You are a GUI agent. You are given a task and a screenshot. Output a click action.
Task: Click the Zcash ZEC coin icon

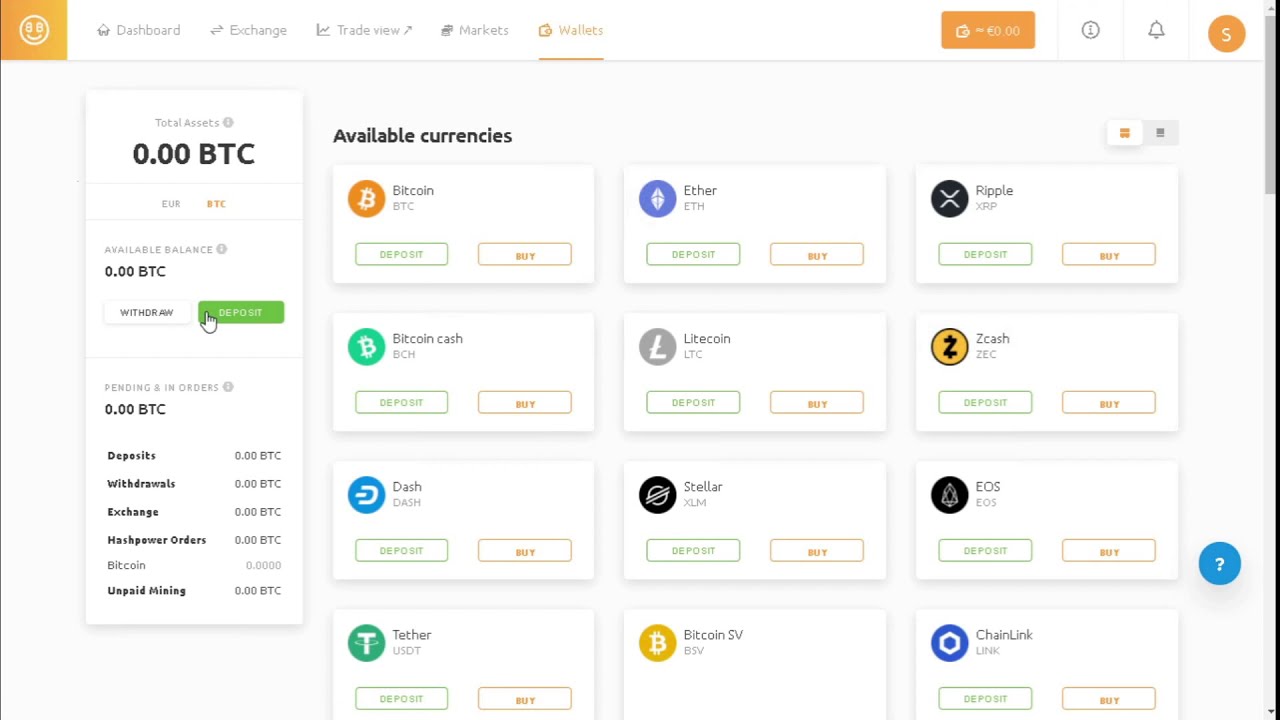(x=949, y=346)
